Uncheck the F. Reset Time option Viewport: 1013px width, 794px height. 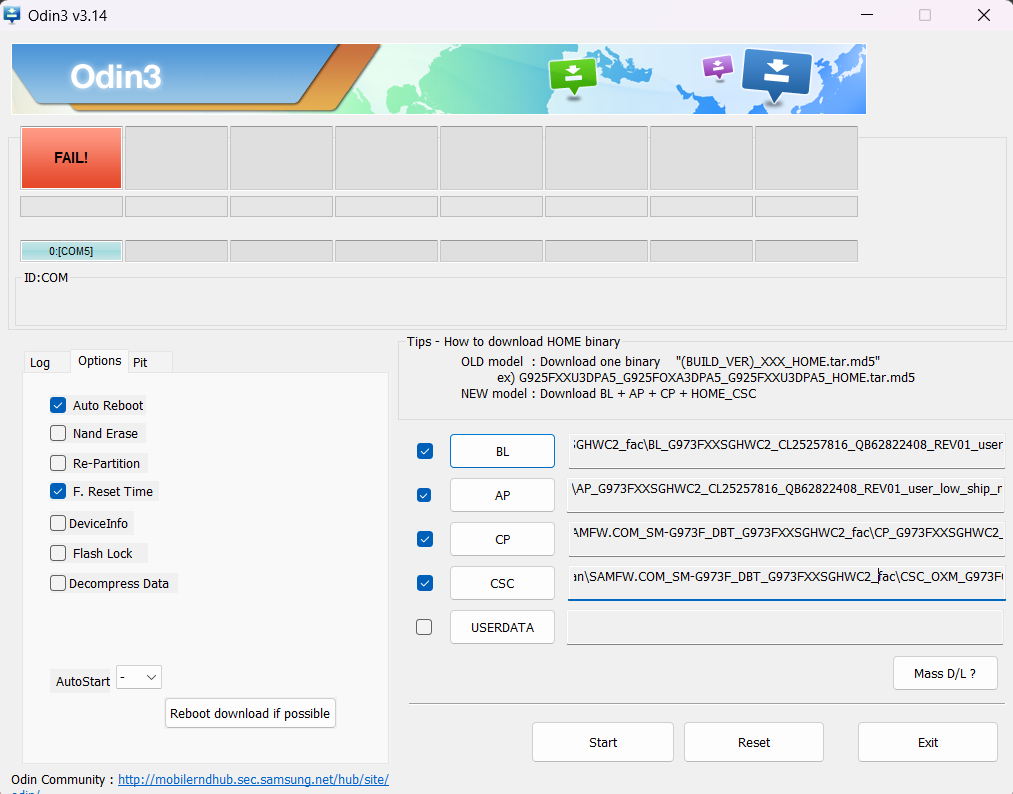58,492
